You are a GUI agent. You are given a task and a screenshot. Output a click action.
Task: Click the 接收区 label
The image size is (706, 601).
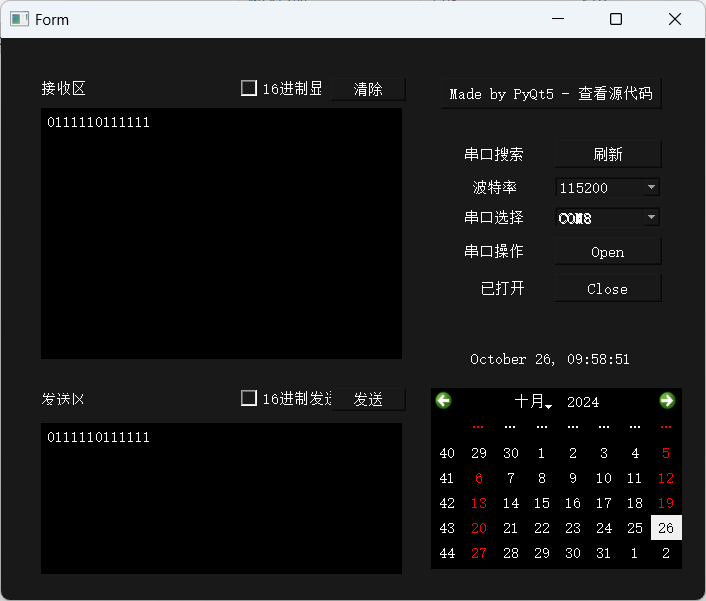coord(63,88)
